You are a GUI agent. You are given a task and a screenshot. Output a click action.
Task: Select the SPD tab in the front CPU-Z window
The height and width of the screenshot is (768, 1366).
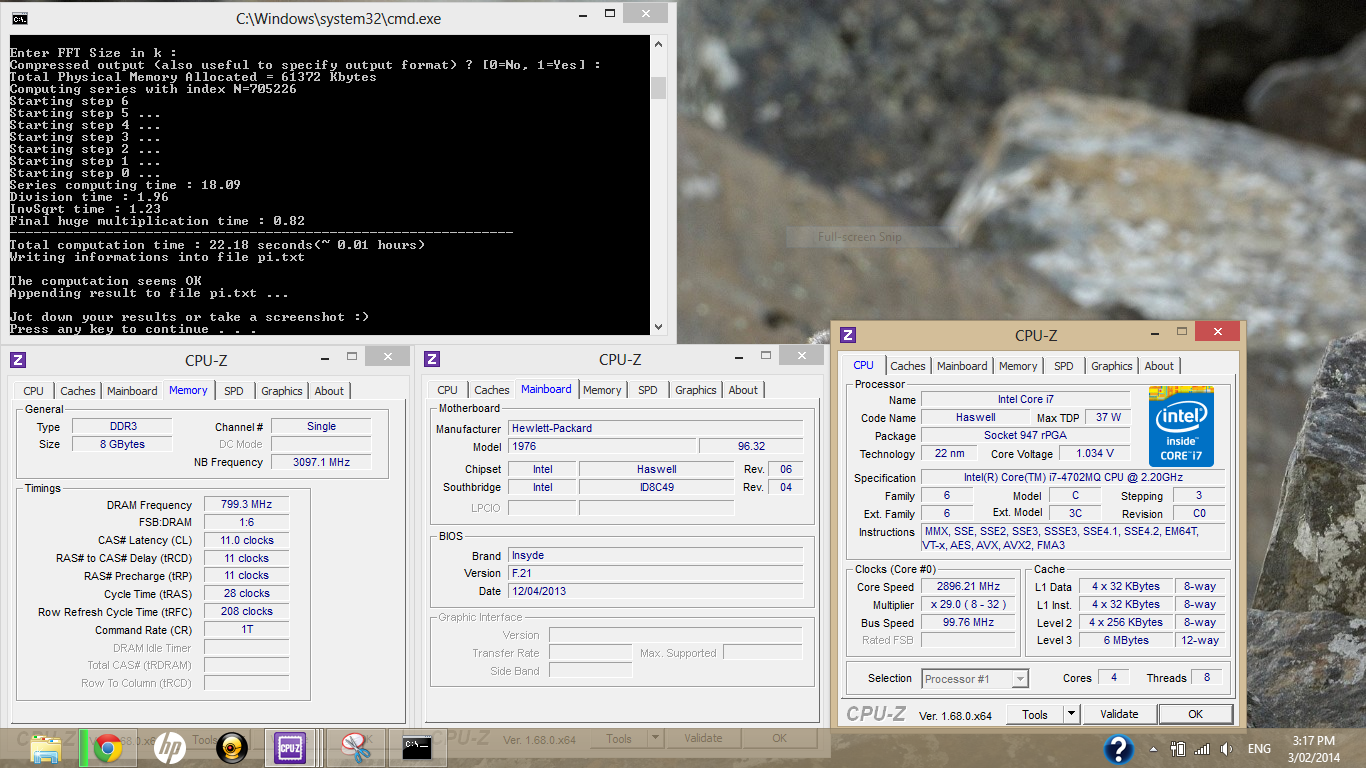tap(1064, 366)
